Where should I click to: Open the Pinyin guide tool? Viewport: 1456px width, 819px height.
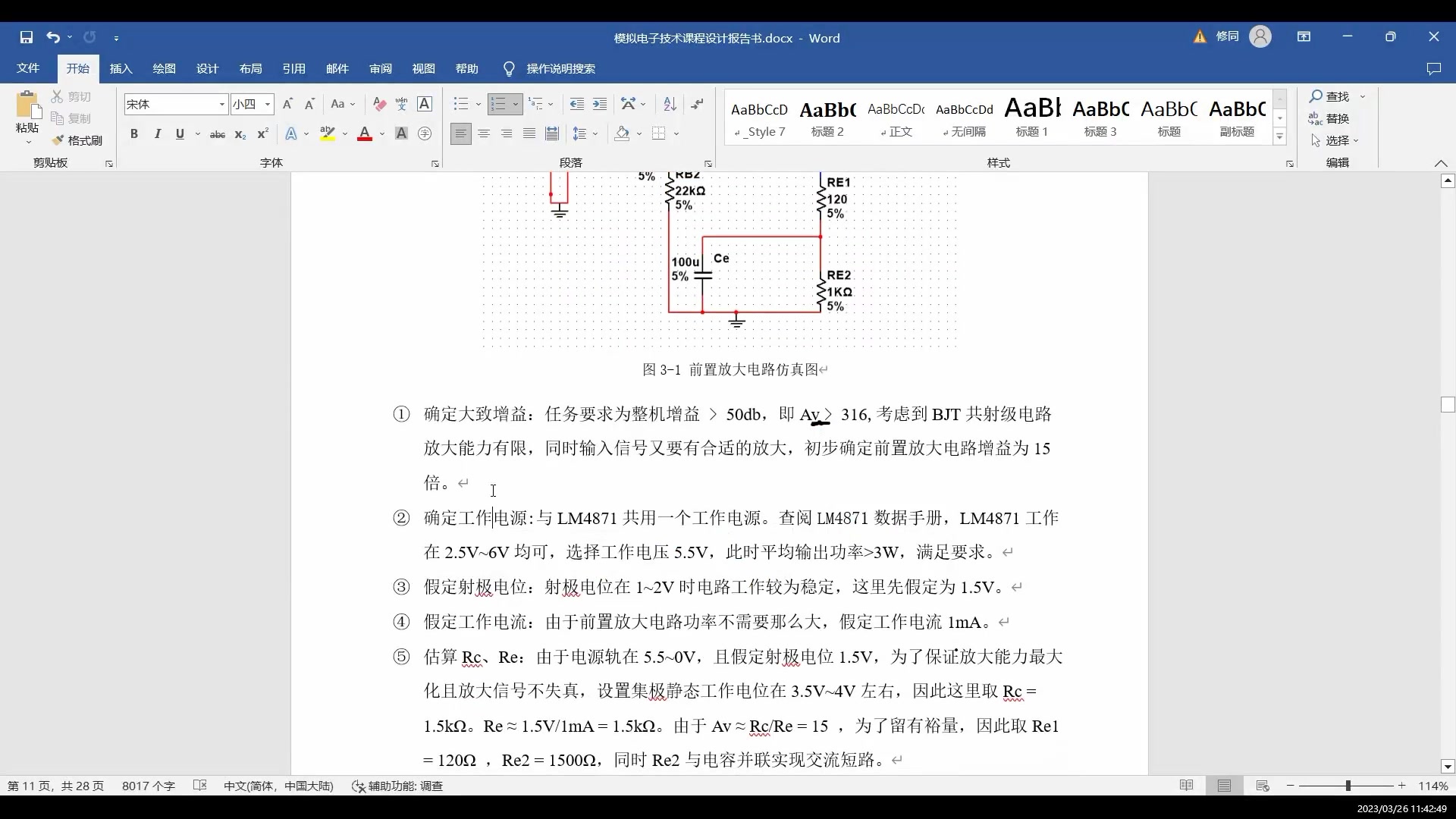(402, 104)
